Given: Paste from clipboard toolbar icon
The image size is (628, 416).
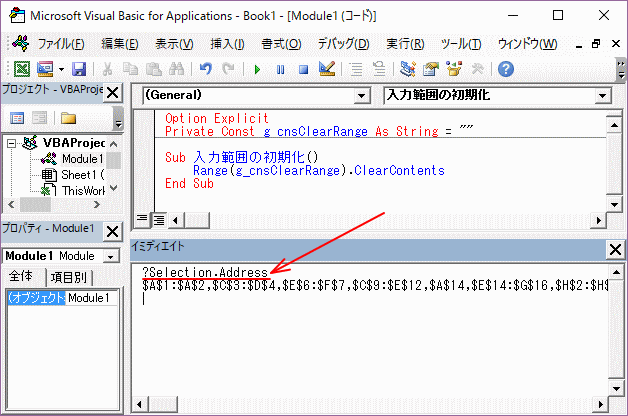Looking at the screenshot, I should (153, 69).
